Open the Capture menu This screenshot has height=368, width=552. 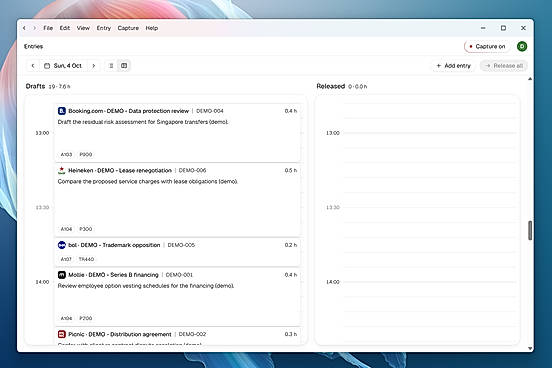[128, 28]
